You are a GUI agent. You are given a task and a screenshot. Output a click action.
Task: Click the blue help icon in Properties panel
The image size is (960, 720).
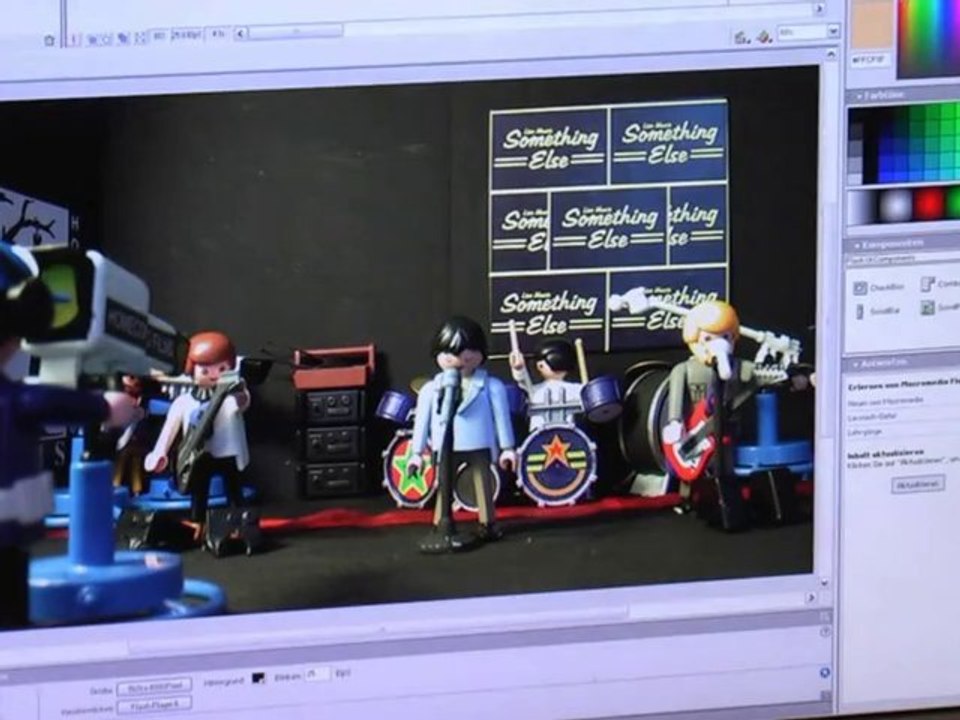click(x=824, y=672)
